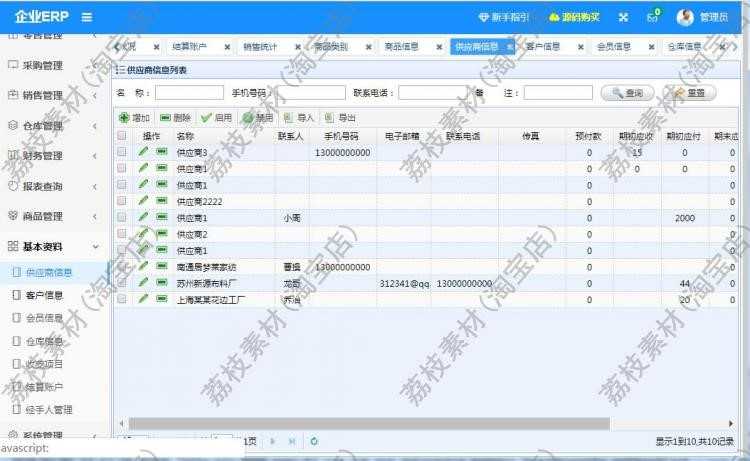Focus the 名称 search input field
Viewport: 750px width, 461px height.
pos(189,92)
